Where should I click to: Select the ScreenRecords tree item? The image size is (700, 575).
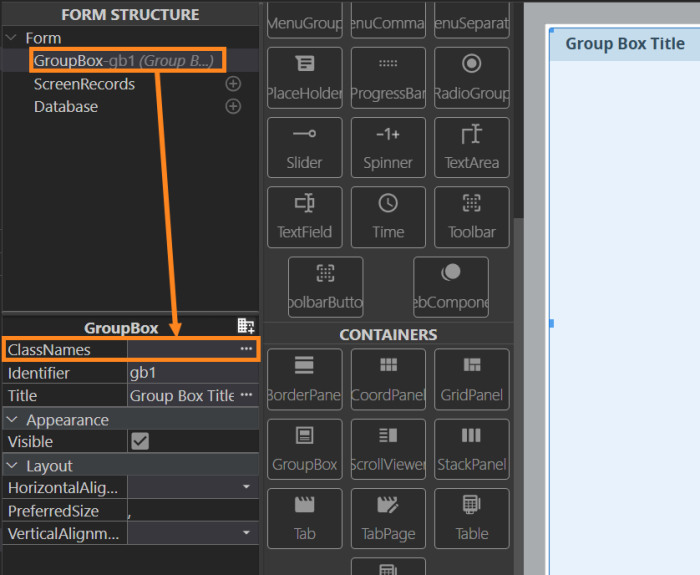click(x=84, y=84)
